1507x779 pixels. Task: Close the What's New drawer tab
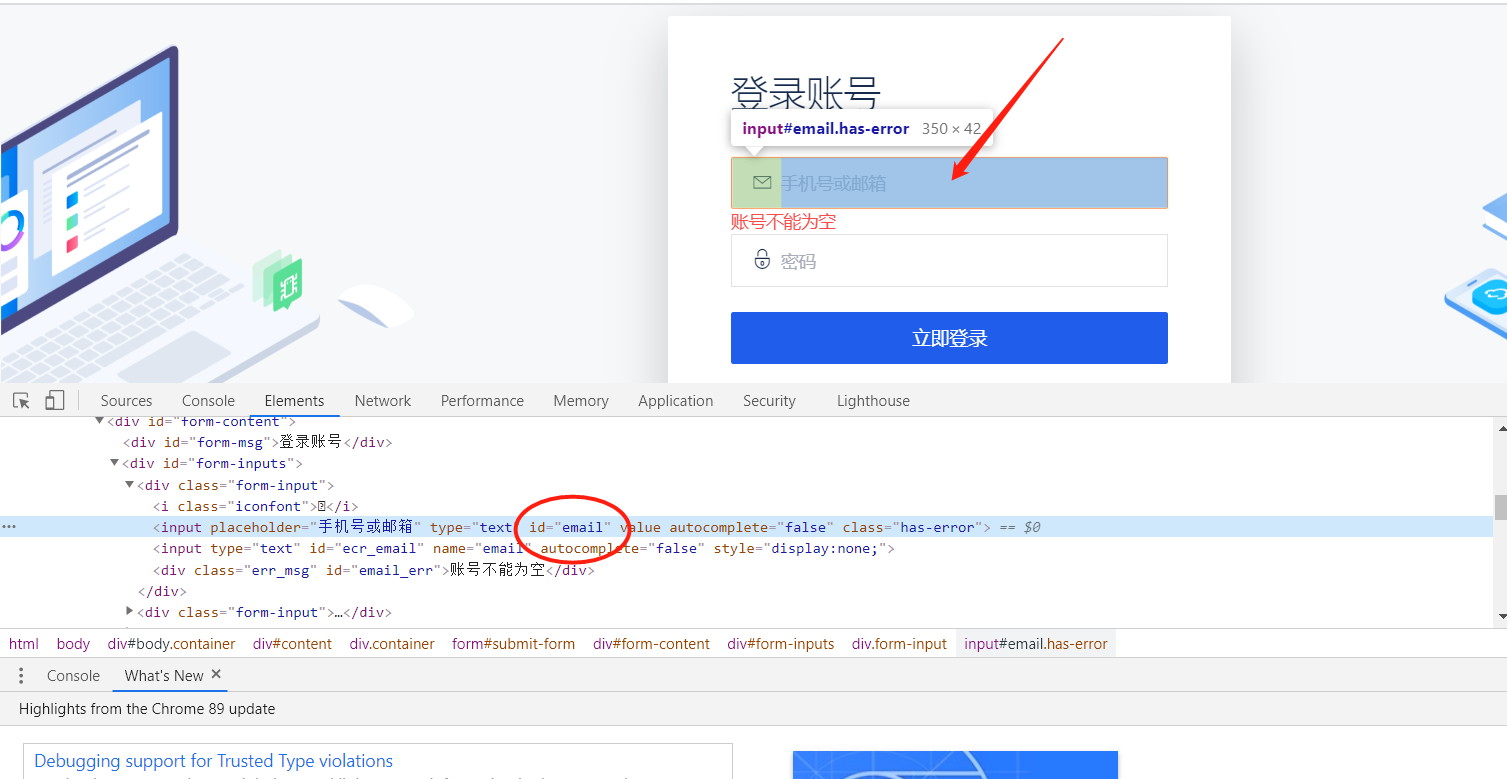pos(215,674)
